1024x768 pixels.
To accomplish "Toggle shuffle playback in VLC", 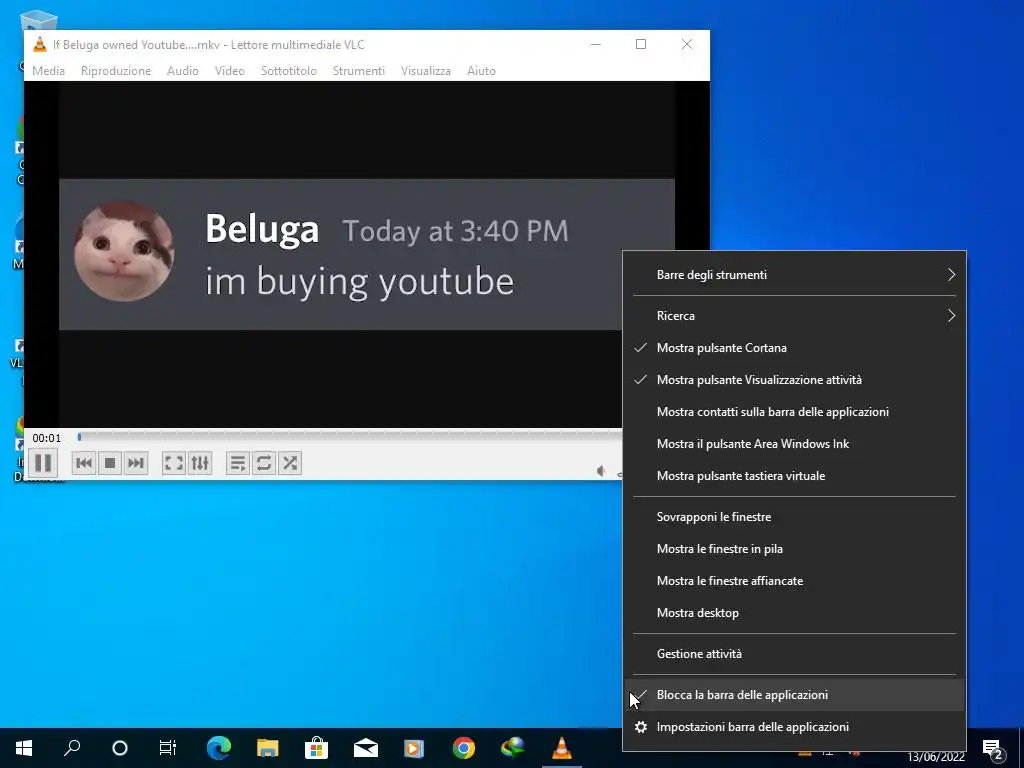I will coord(290,463).
